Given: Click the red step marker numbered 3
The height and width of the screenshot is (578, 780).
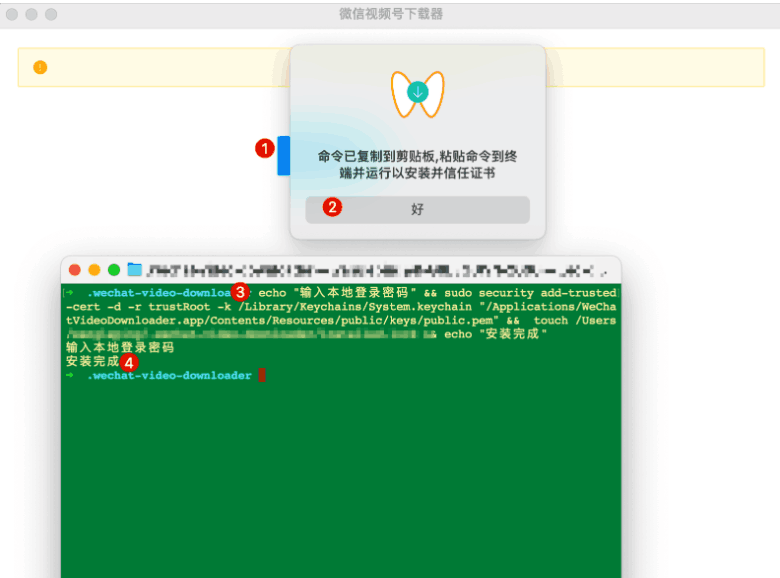Looking at the screenshot, I should pos(240,291).
